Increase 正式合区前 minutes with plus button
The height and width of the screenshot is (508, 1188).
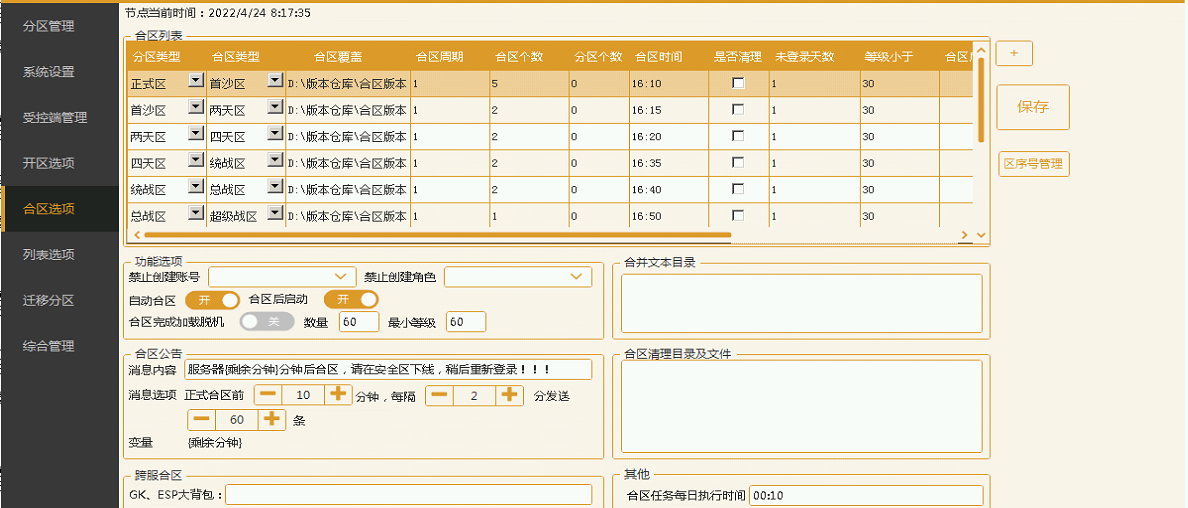338,395
